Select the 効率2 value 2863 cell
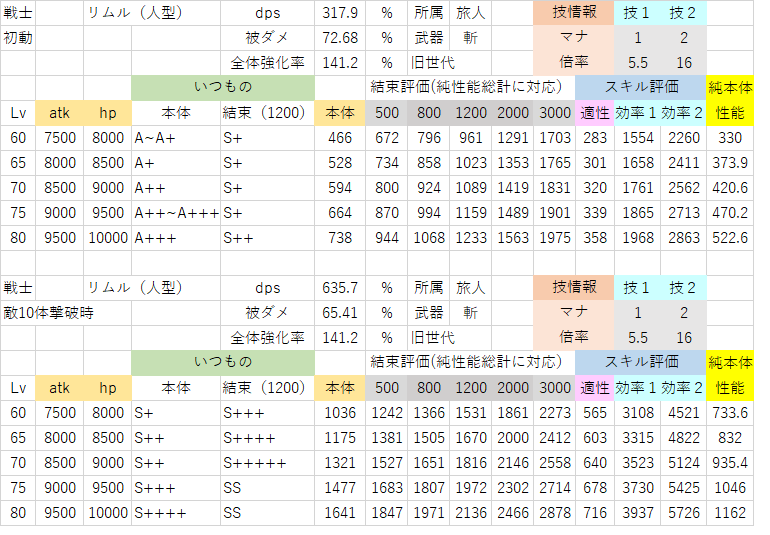 click(x=684, y=238)
